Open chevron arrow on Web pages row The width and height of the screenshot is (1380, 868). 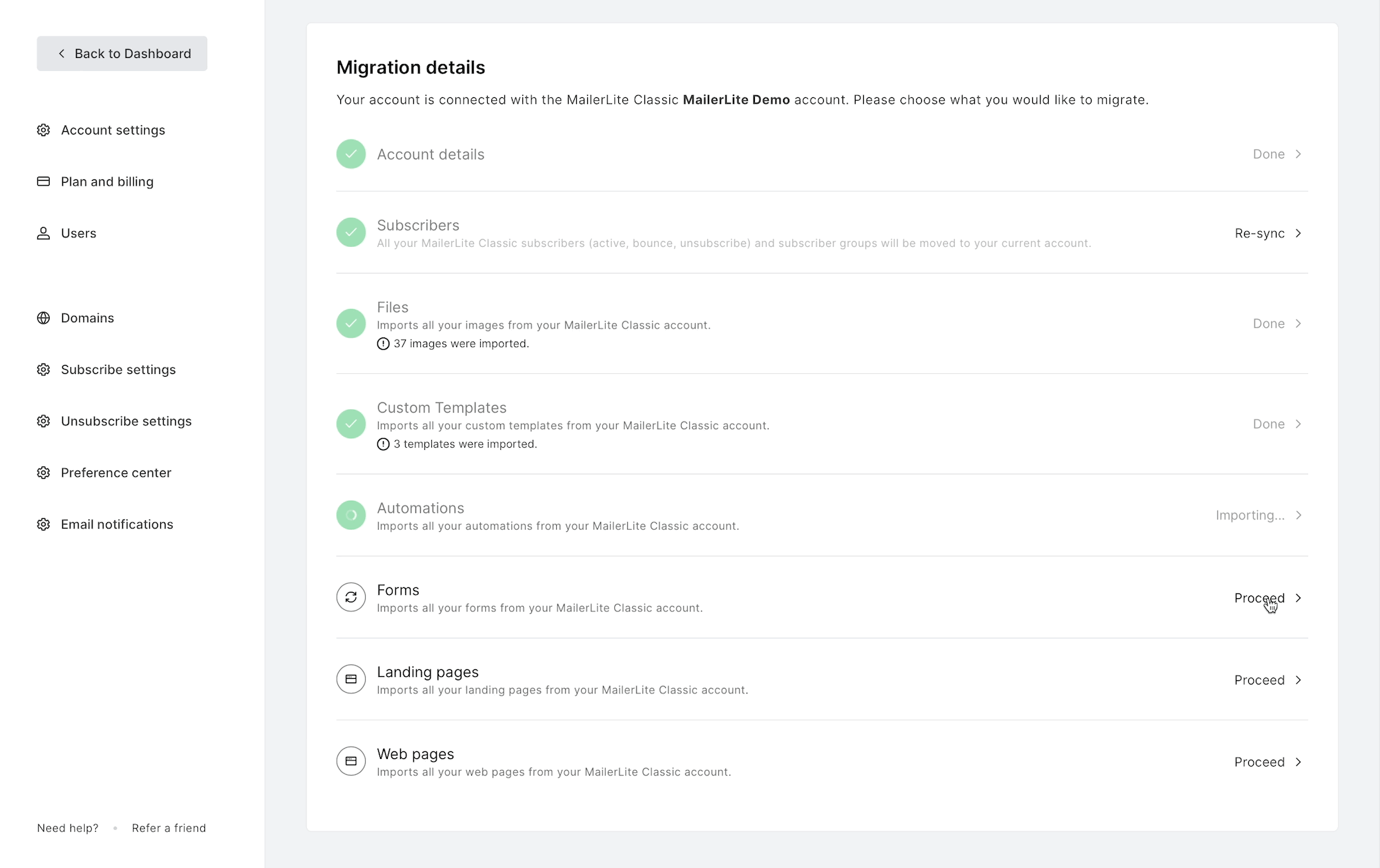[x=1298, y=762]
